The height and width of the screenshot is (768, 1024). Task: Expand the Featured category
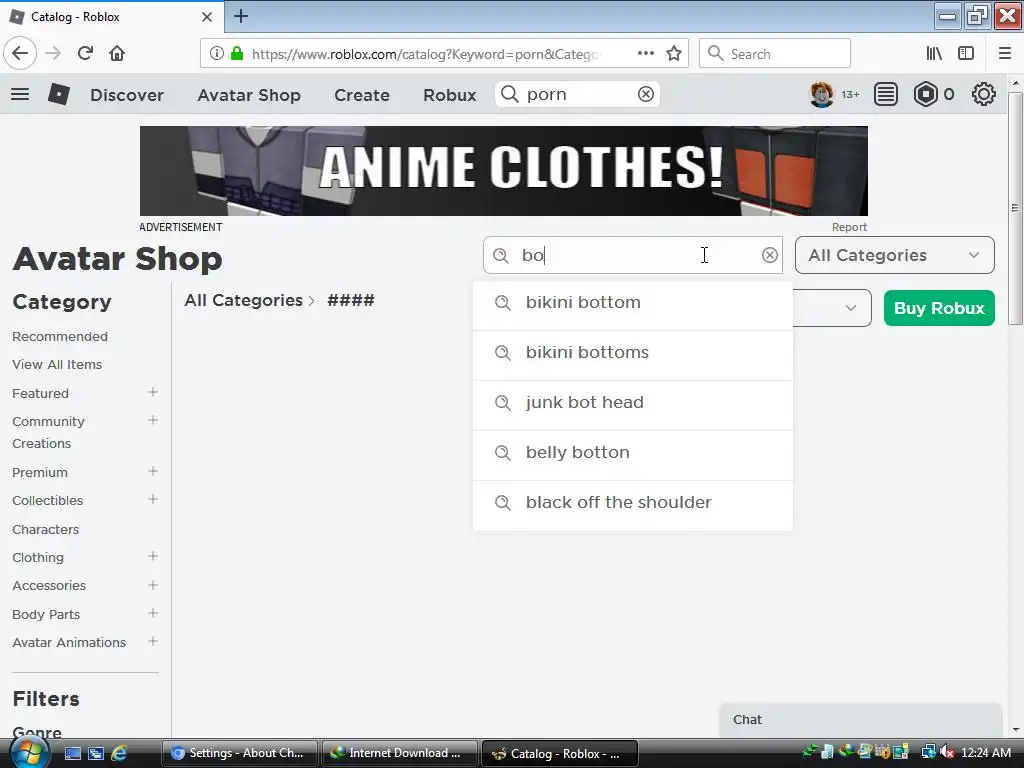click(x=153, y=392)
